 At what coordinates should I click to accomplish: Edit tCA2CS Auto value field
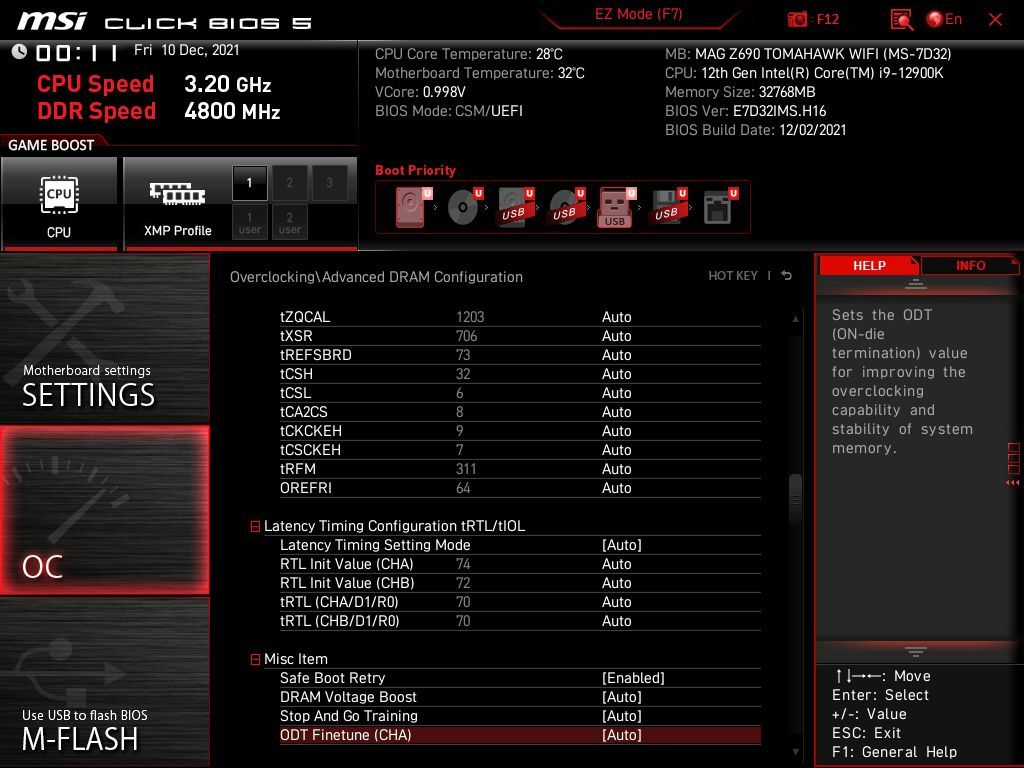(x=616, y=411)
